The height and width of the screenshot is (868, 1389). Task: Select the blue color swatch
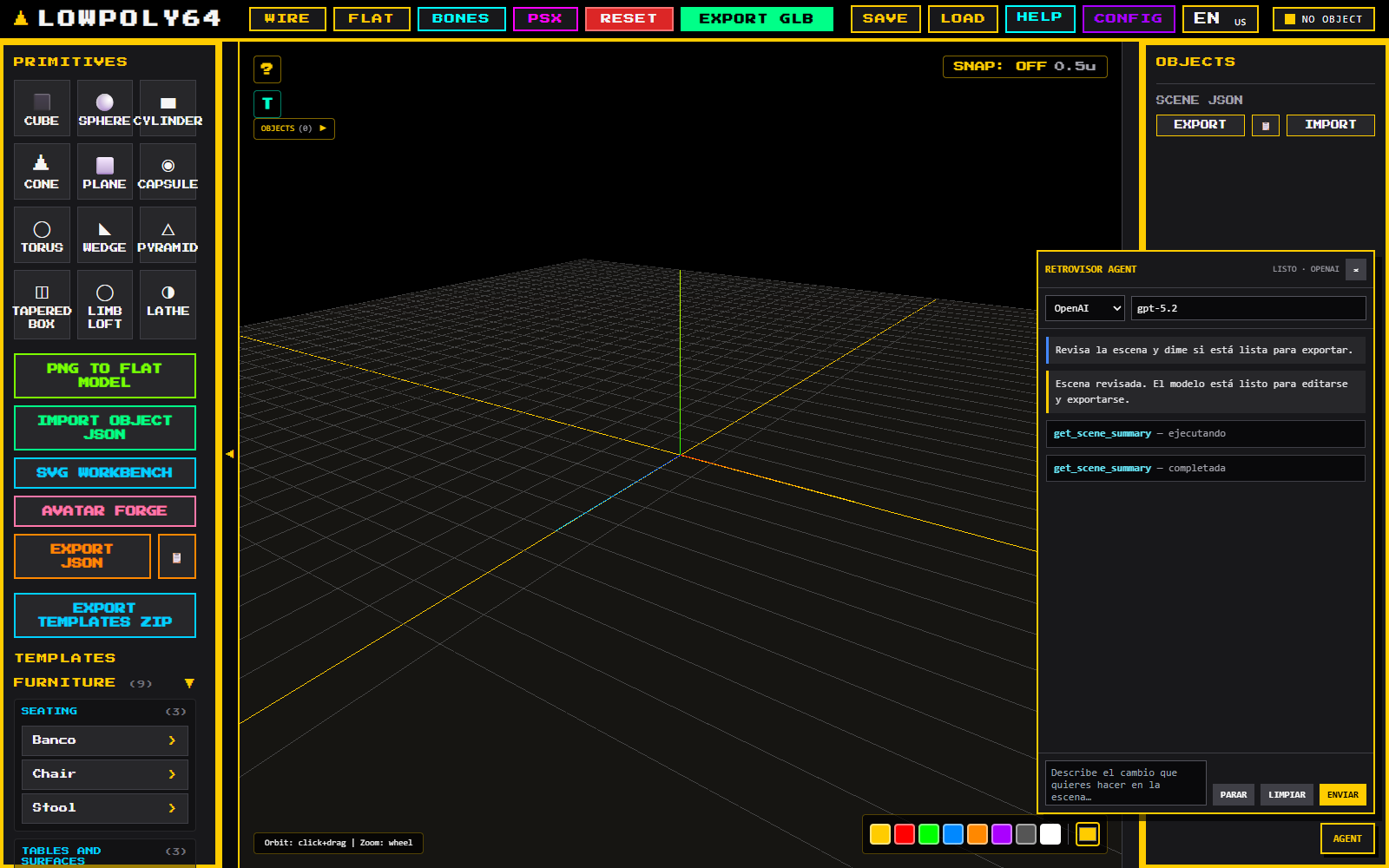[x=953, y=834]
